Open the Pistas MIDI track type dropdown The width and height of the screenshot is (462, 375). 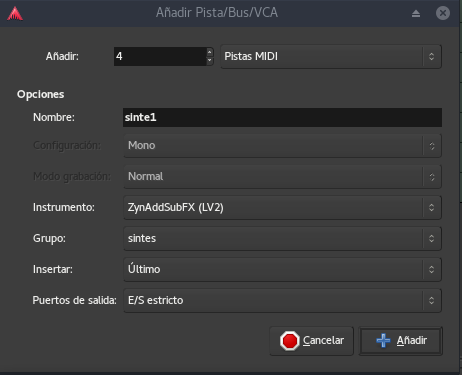[x=331, y=56]
